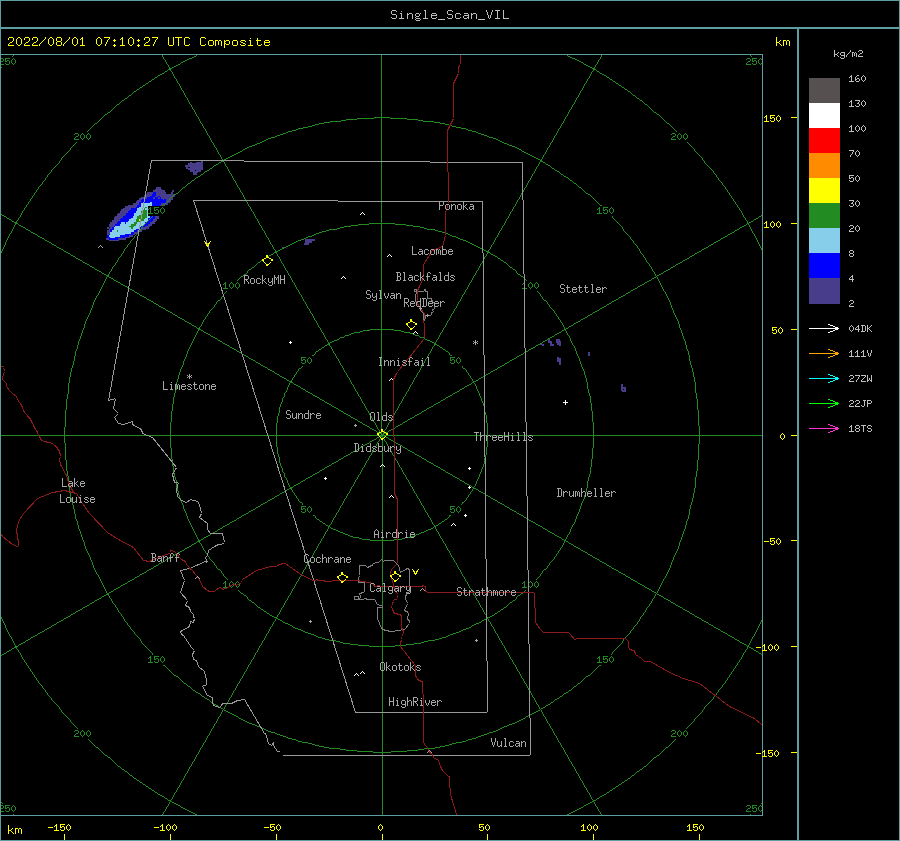Viewport: 900px width, 841px height.
Task: Select the blue 4-8 legend swatch
Action: click(x=824, y=266)
